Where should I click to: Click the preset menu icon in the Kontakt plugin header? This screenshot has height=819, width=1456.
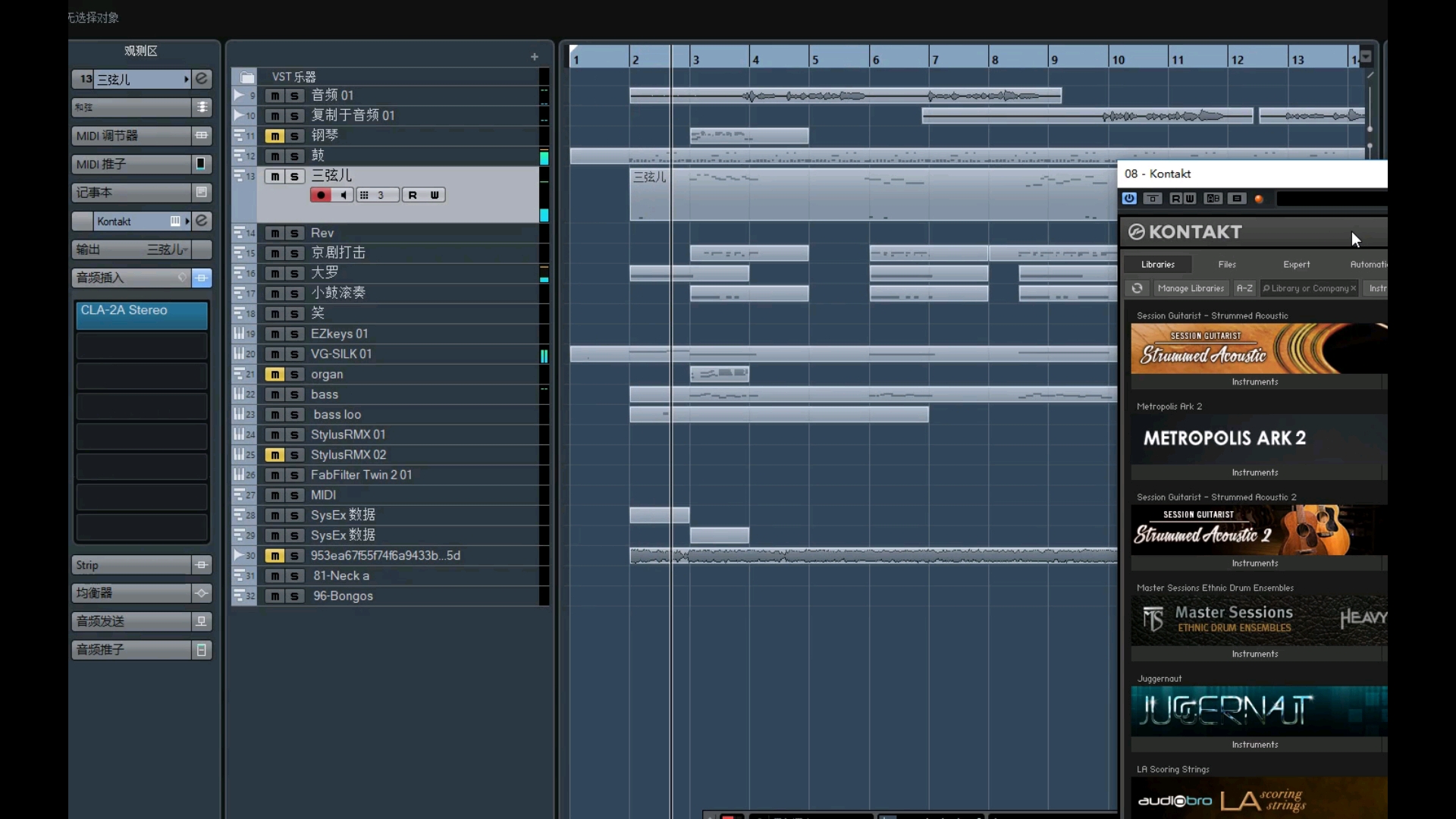pos(1237,199)
